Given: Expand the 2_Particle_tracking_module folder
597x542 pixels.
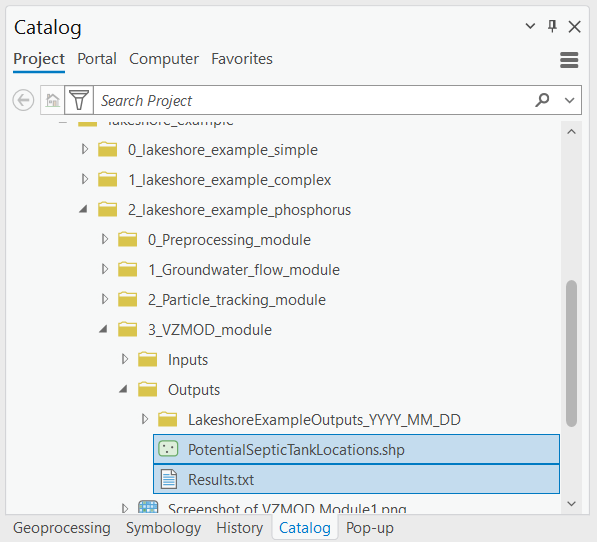Looking at the screenshot, I should pyautogui.click(x=105, y=299).
